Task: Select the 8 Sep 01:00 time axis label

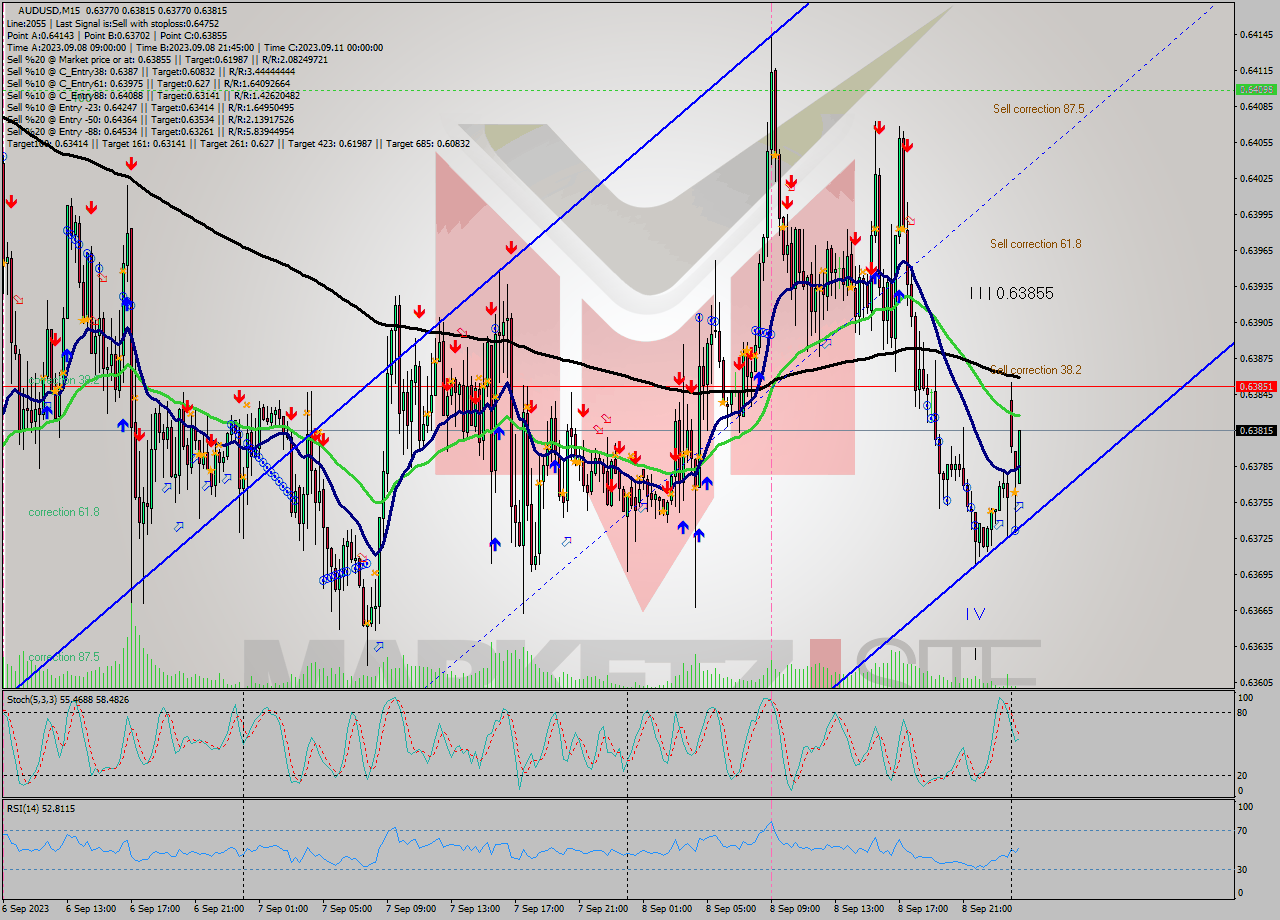Action: (668, 909)
